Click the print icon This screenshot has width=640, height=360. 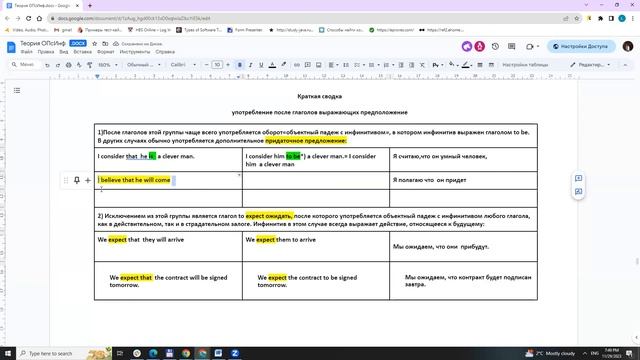(x=69, y=65)
